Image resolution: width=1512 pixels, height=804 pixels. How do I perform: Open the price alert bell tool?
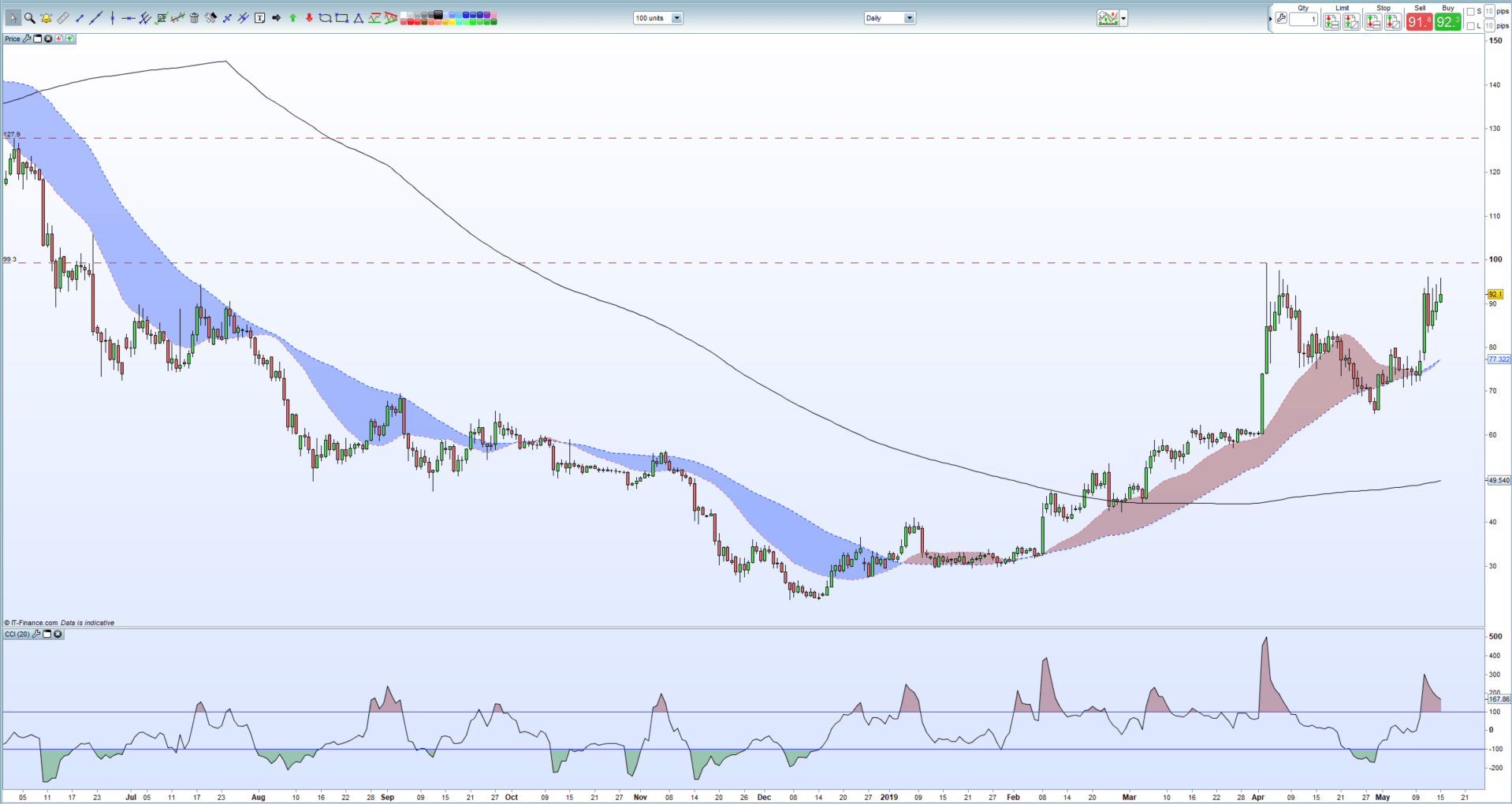point(45,17)
